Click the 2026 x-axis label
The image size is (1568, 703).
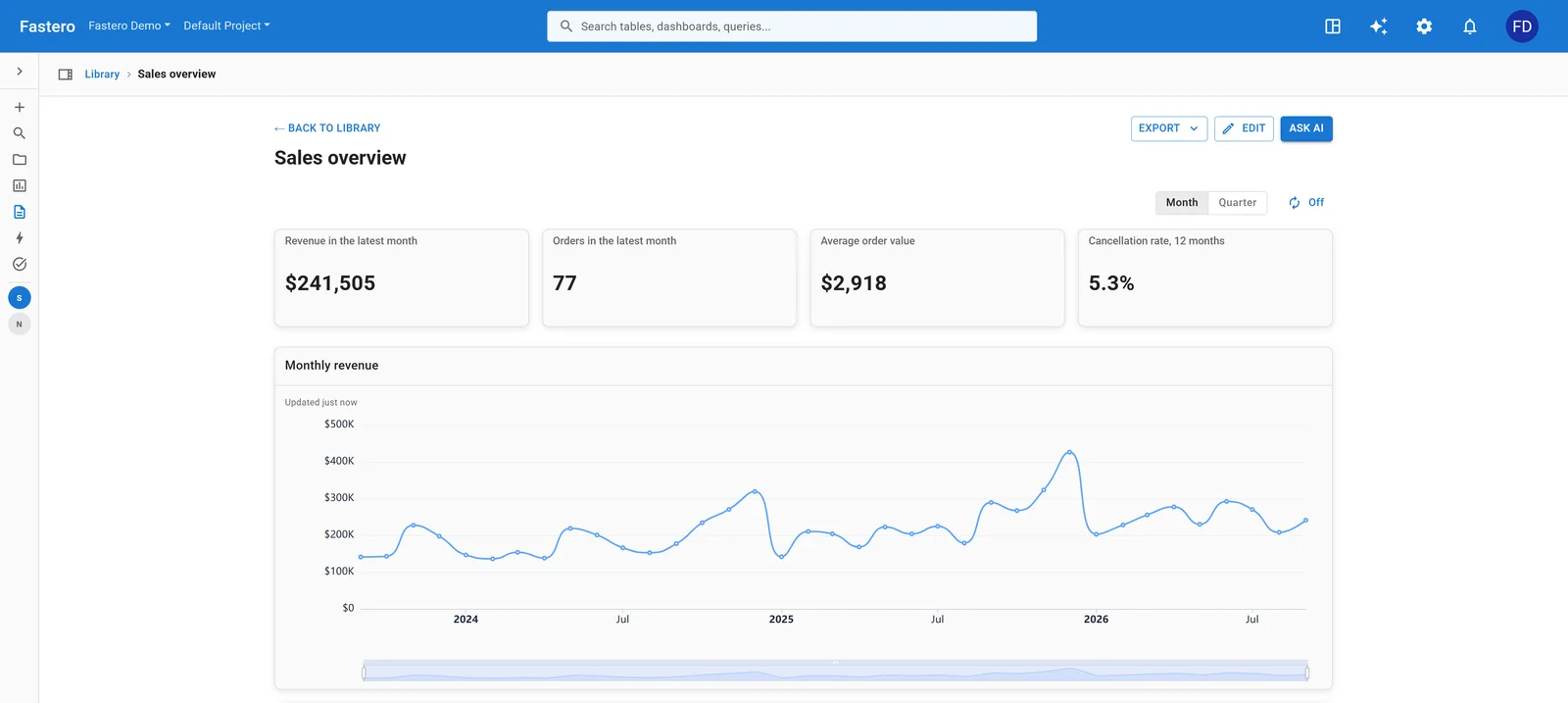coord(1096,620)
